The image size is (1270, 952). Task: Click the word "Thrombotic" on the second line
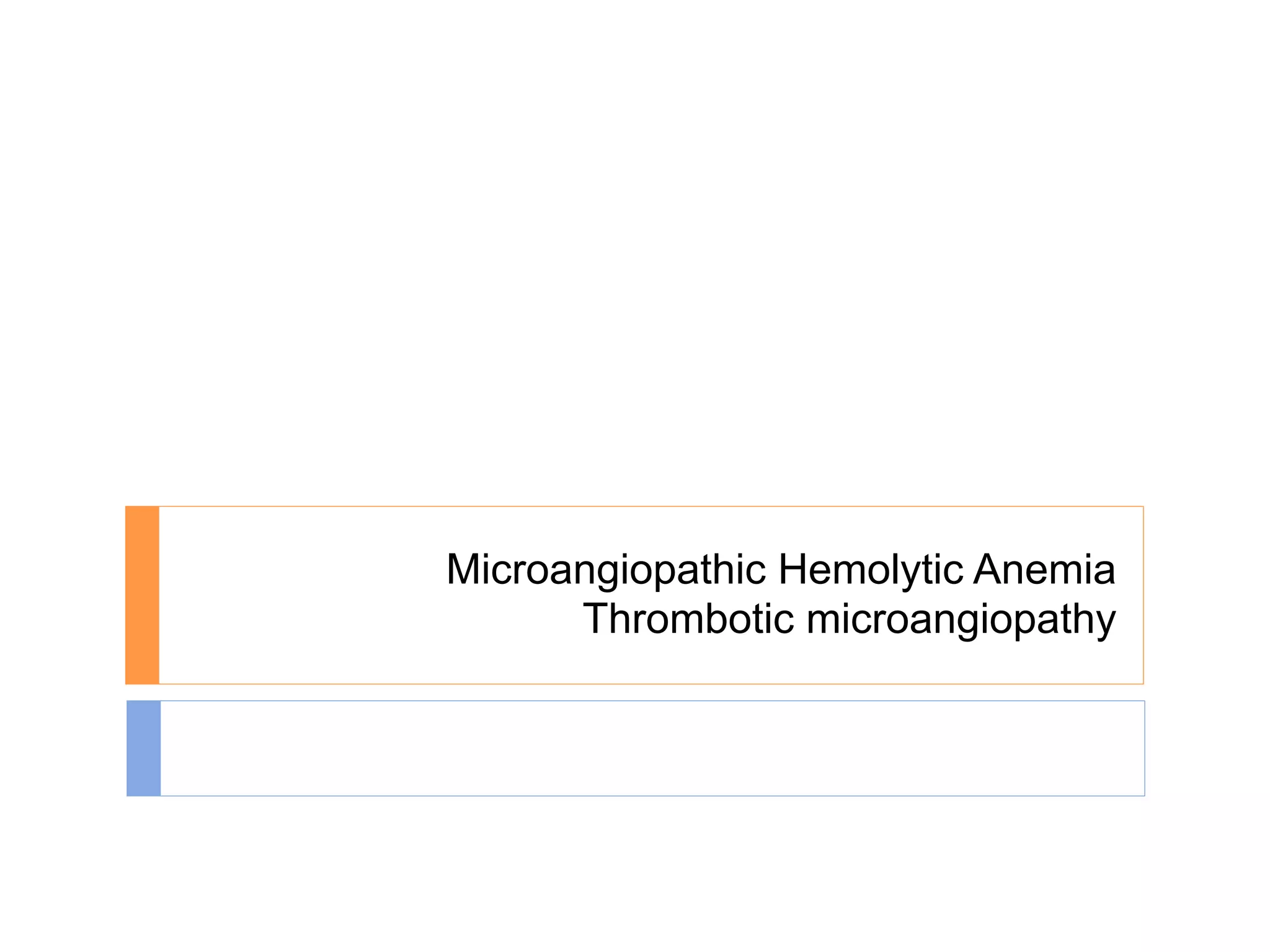(x=688, y=619)
